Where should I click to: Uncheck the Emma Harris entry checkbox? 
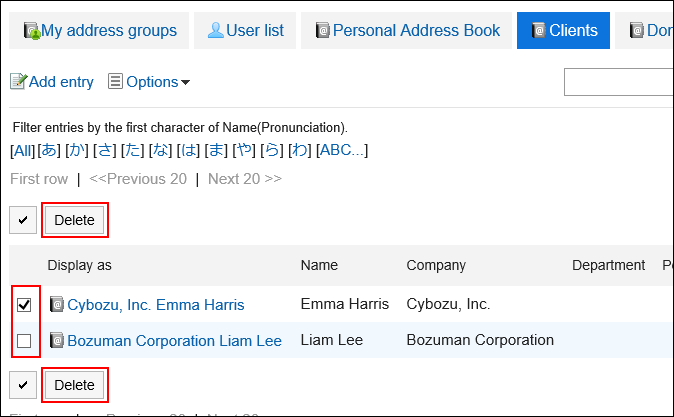coord(24,304)
